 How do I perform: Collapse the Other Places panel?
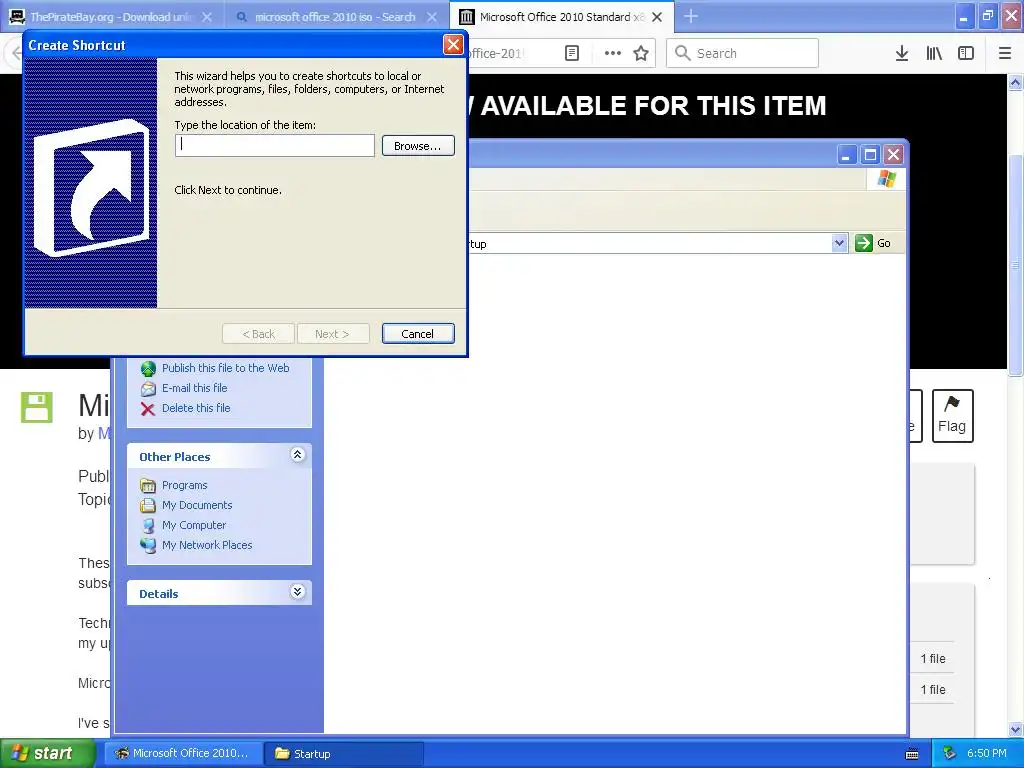[x=297, y=455]
